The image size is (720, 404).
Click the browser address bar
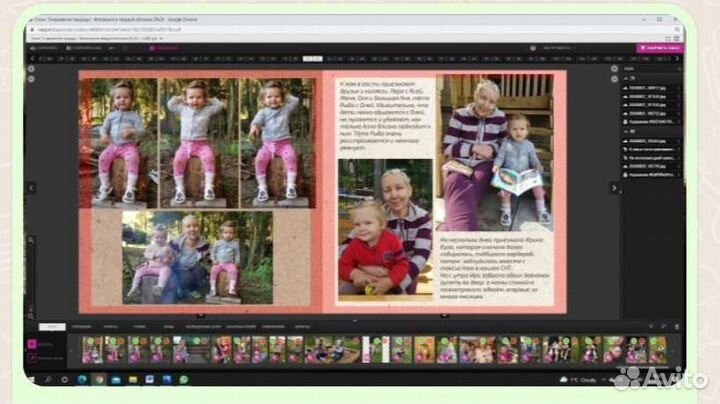tap(150, 30)
